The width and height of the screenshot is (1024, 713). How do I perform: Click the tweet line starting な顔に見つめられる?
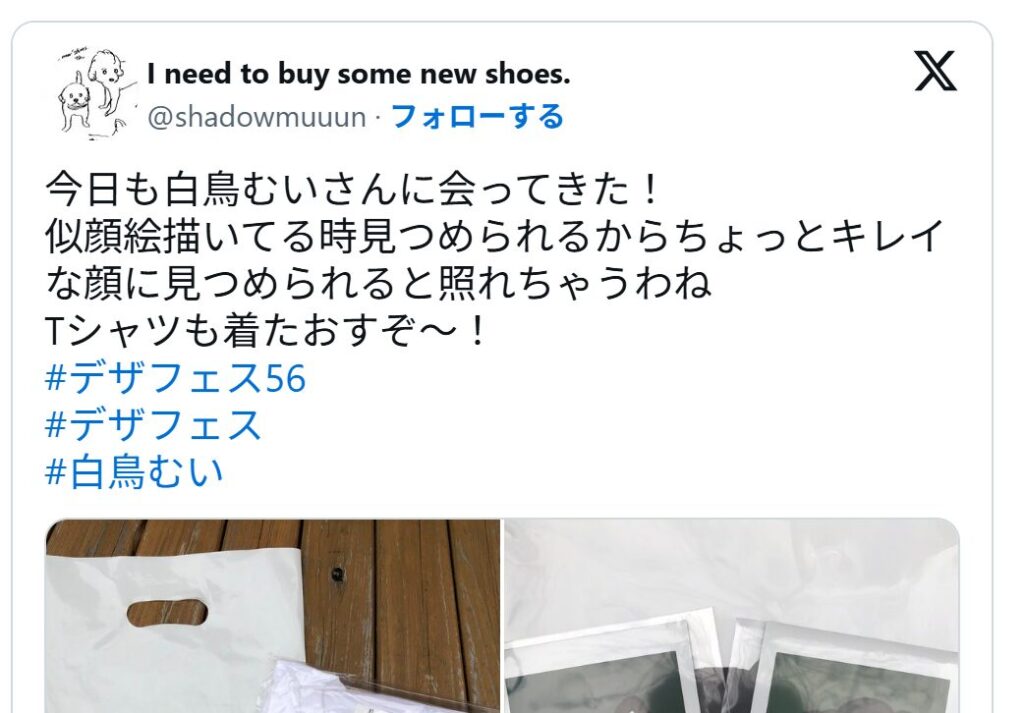(379, 284)
